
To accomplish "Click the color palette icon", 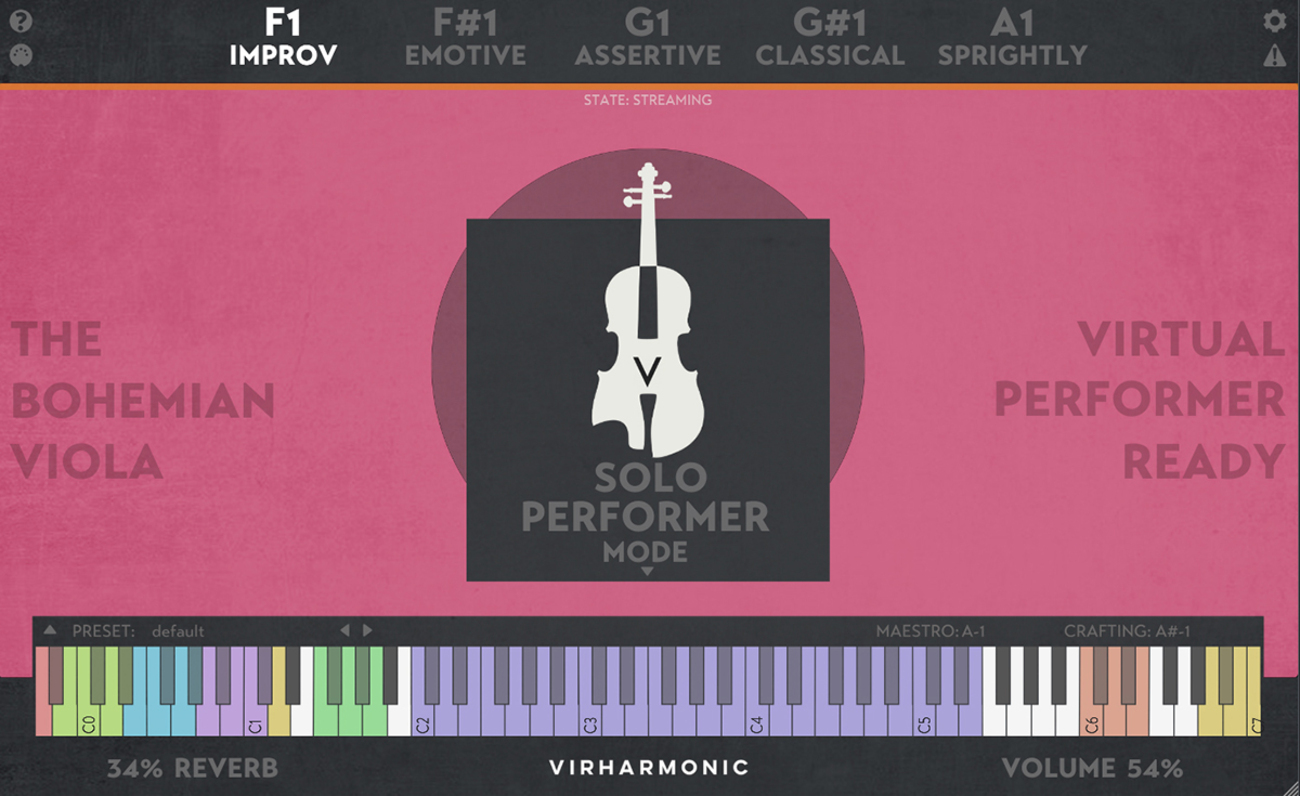I will [x=20, y=55].
